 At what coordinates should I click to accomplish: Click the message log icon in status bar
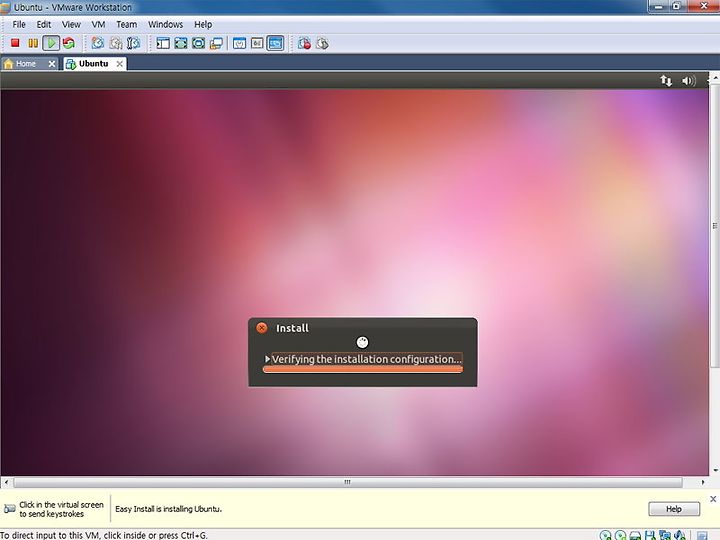tap(702, 535)
